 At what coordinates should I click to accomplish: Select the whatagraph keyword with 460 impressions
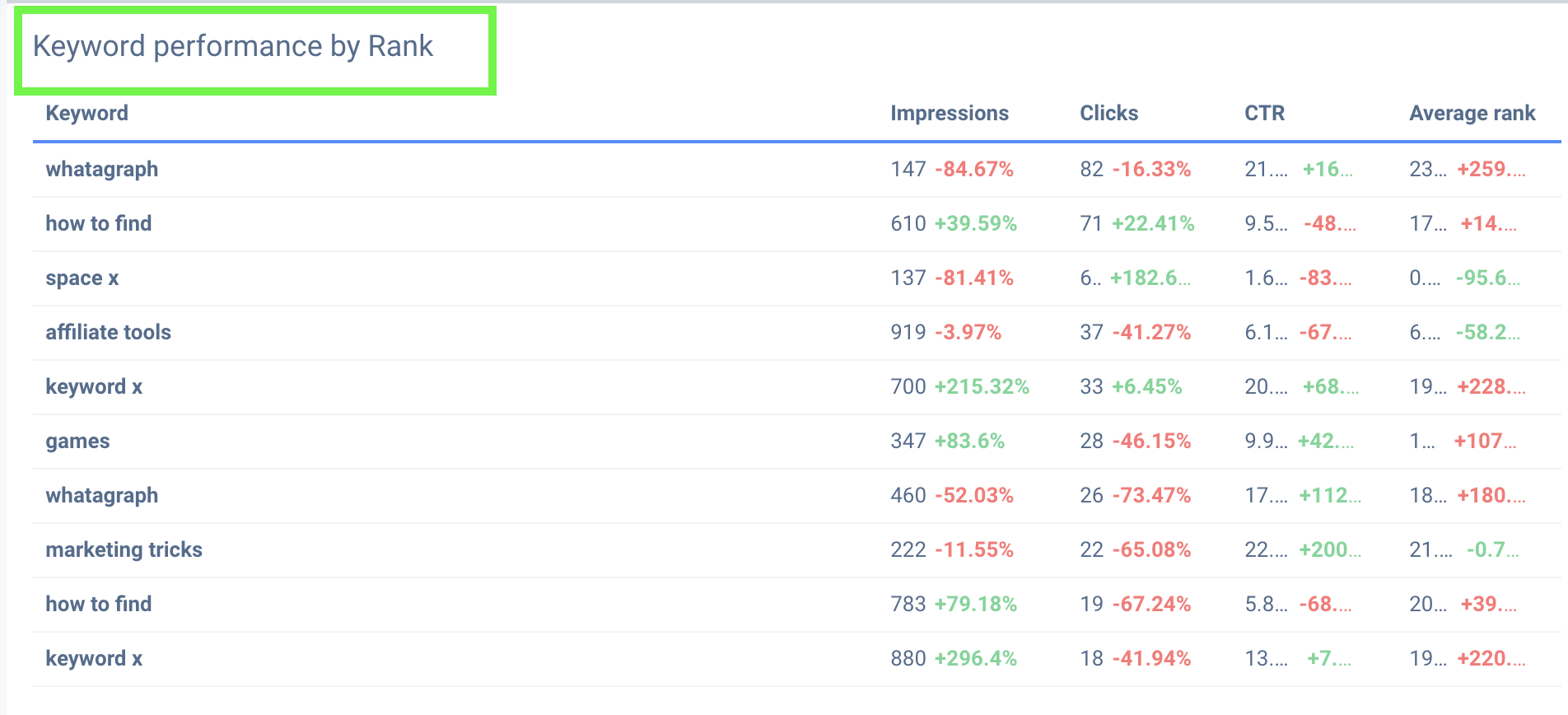click(x=102, y=495)
